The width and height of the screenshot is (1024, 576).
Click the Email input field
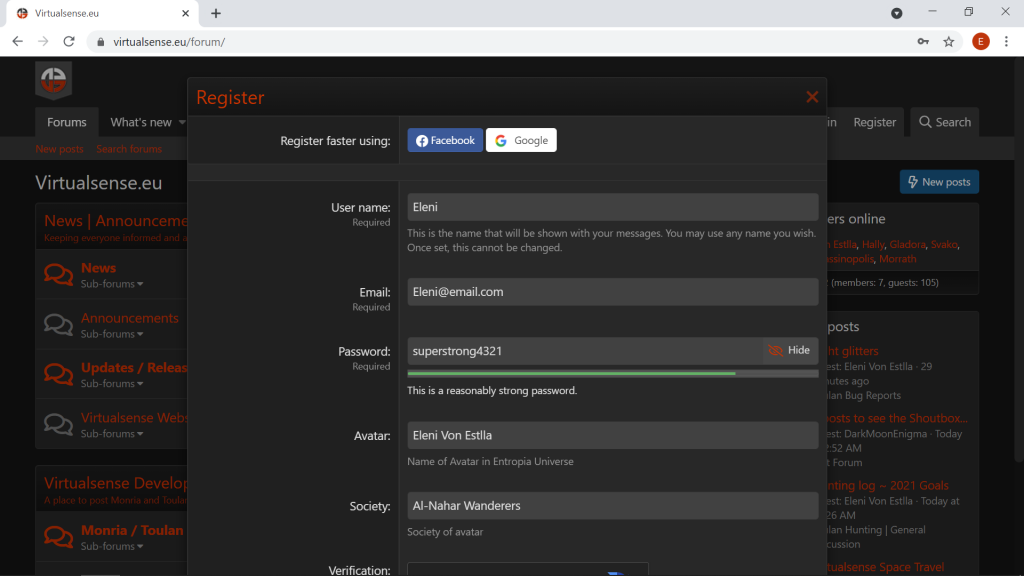pos(612,292)
